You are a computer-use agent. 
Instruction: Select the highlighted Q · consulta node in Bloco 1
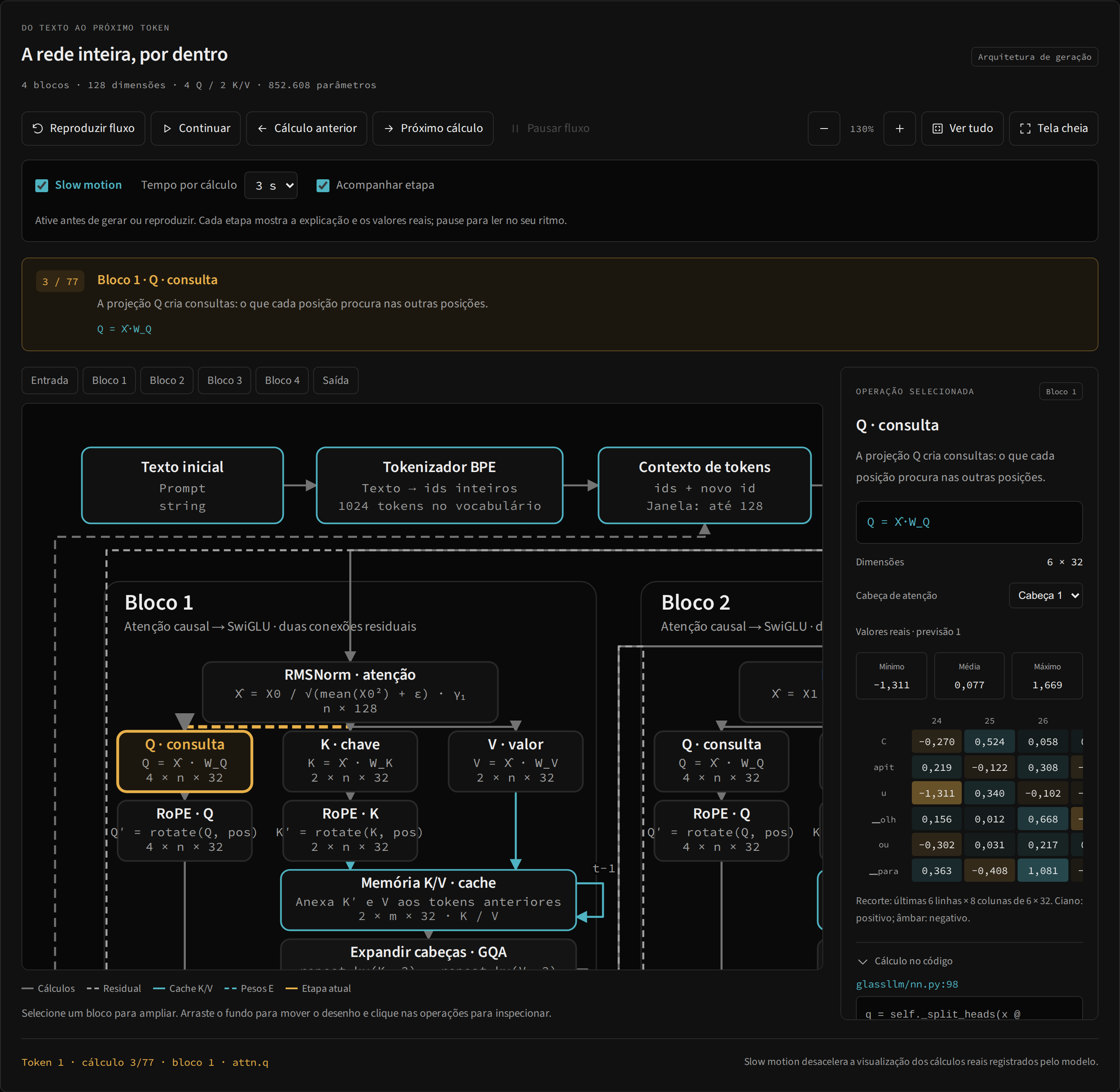click(185, 761)
